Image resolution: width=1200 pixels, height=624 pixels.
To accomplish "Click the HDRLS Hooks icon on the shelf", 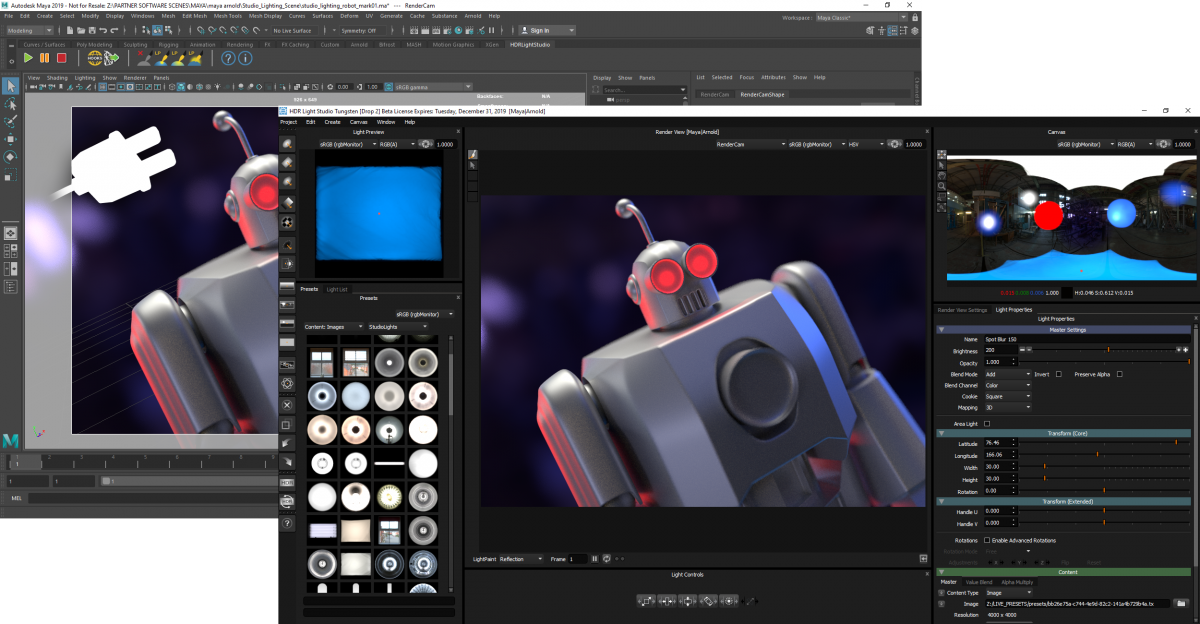I will tap(95, 58).
